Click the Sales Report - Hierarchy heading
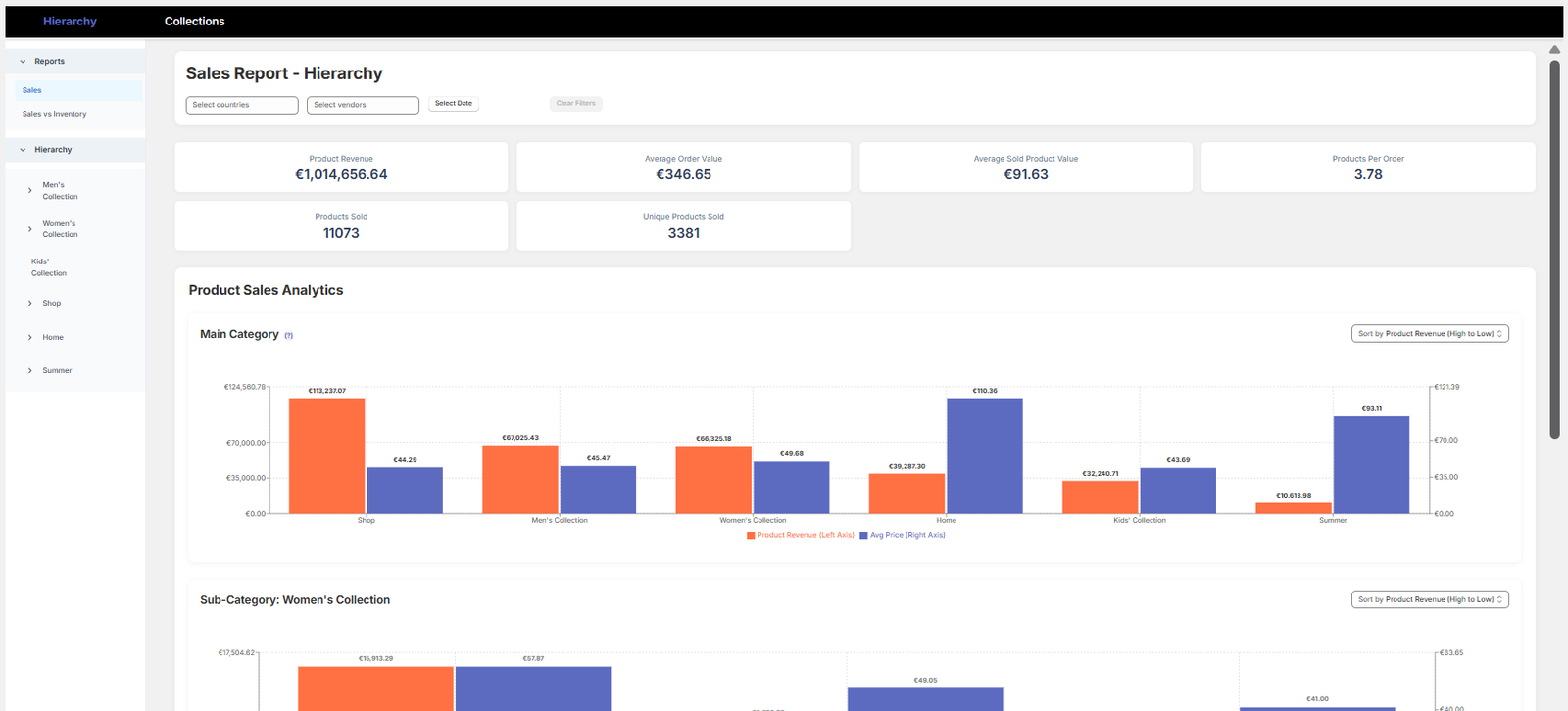 pos(284,73)
